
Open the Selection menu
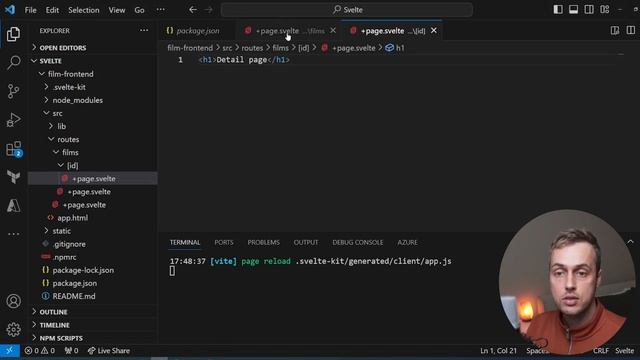coord(84,10)
